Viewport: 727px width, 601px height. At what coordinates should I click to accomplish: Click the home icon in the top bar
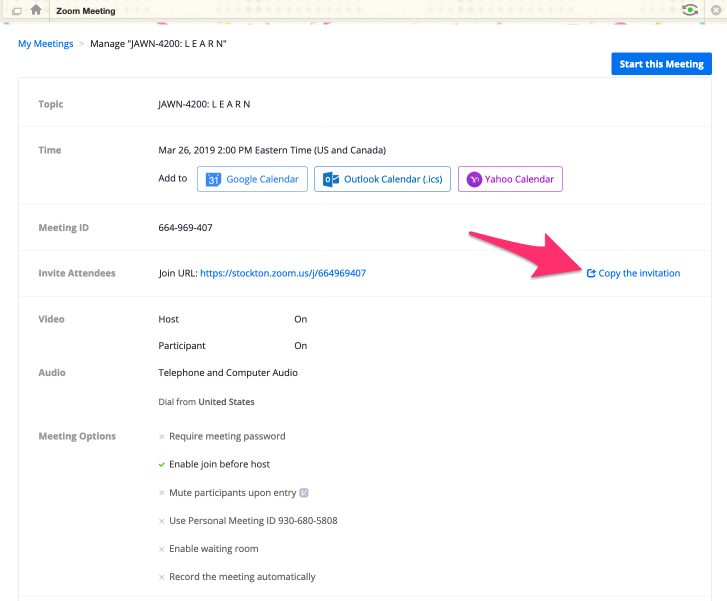point(36,10)
